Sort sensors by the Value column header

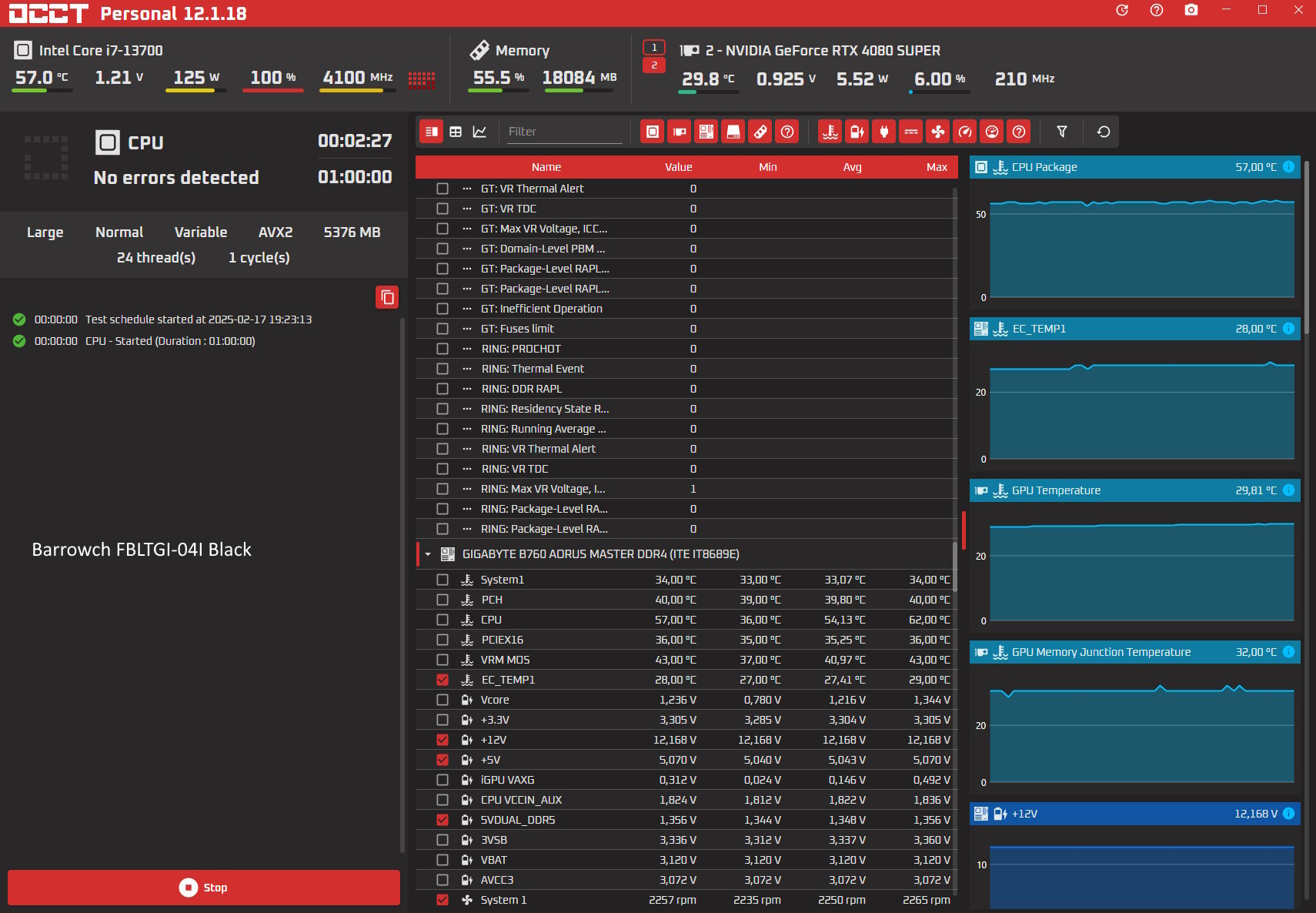point(679,167)
